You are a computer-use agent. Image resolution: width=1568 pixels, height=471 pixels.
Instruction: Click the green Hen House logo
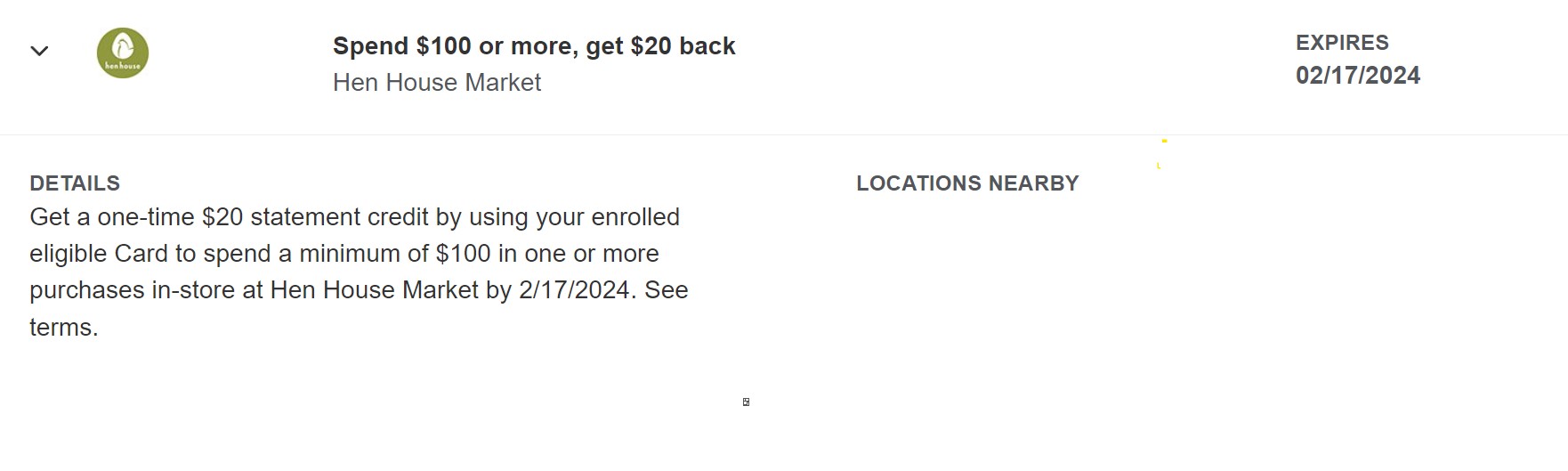(123, 53)
